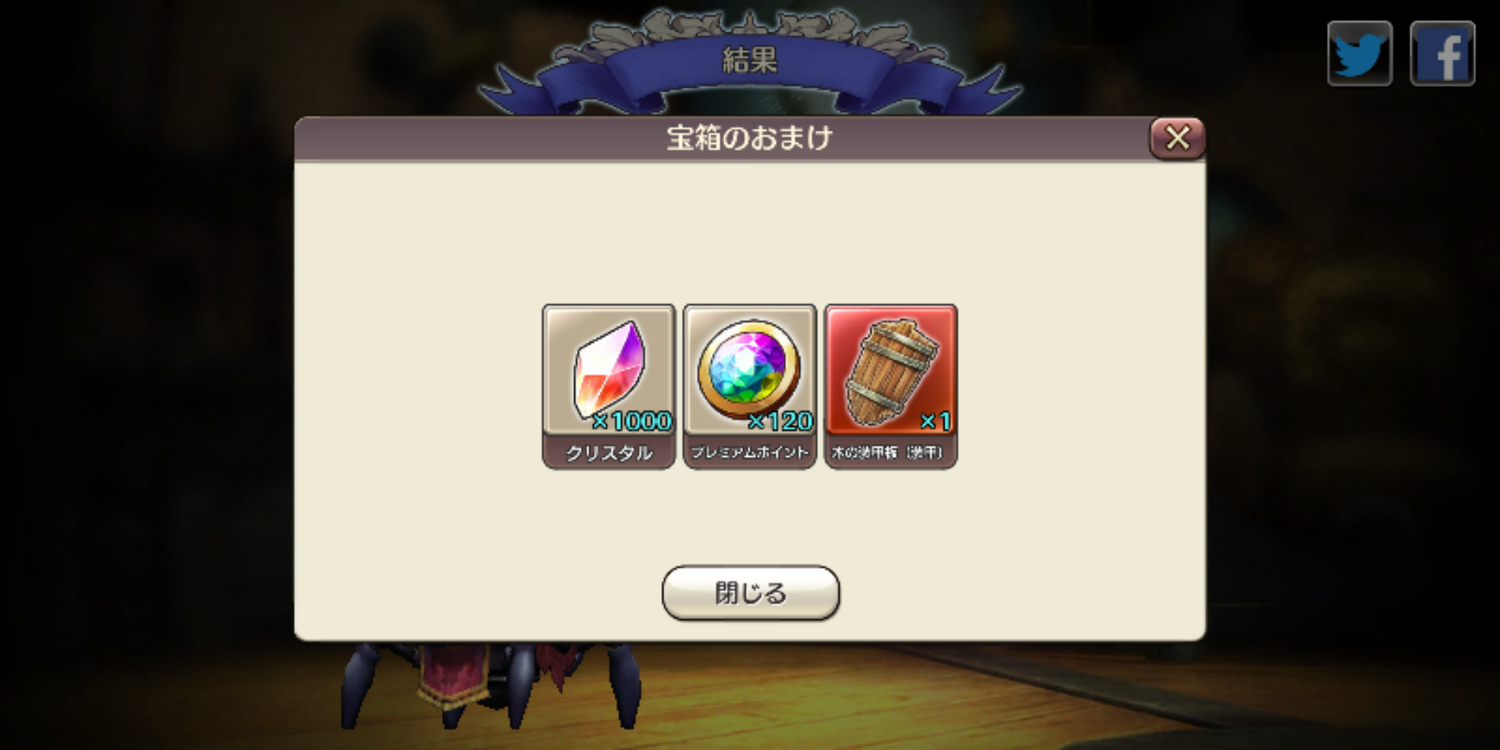This screenshot has width=1500, height=750.
Task: Close the dialog with 閉じる button
Action: [x=751, y=593]
